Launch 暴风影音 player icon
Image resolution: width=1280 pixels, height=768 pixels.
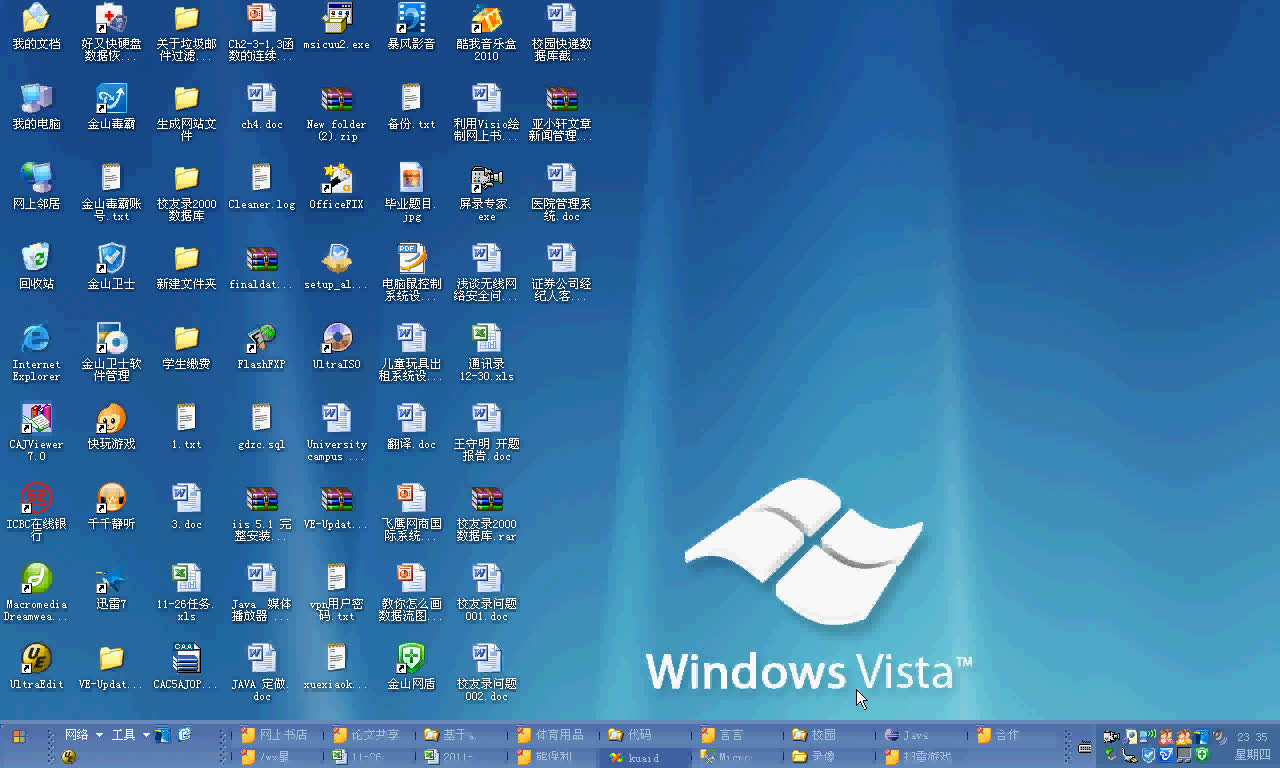coord(411,28)
